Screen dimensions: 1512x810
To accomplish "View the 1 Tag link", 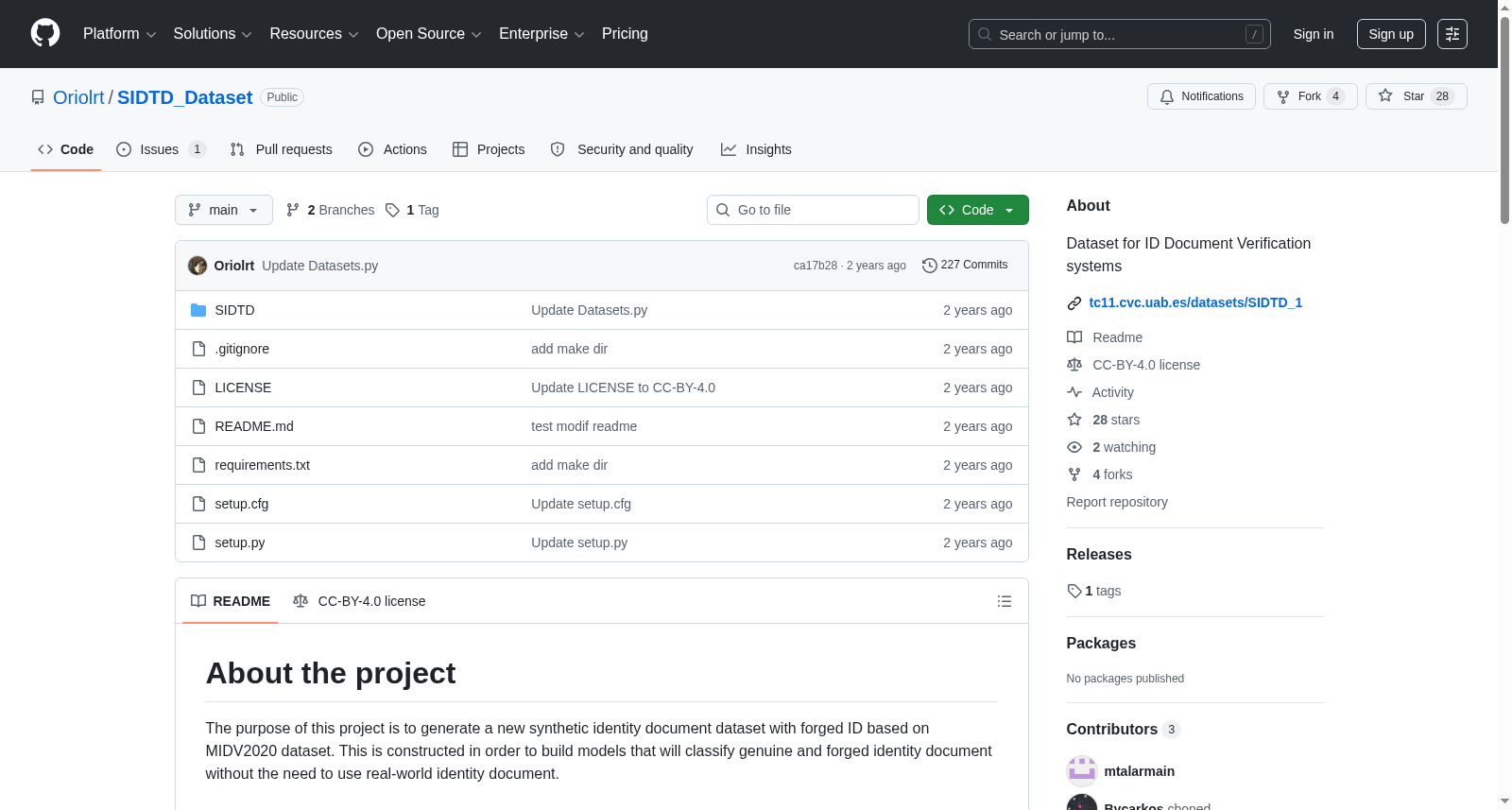I will click(x=412, y=210).
